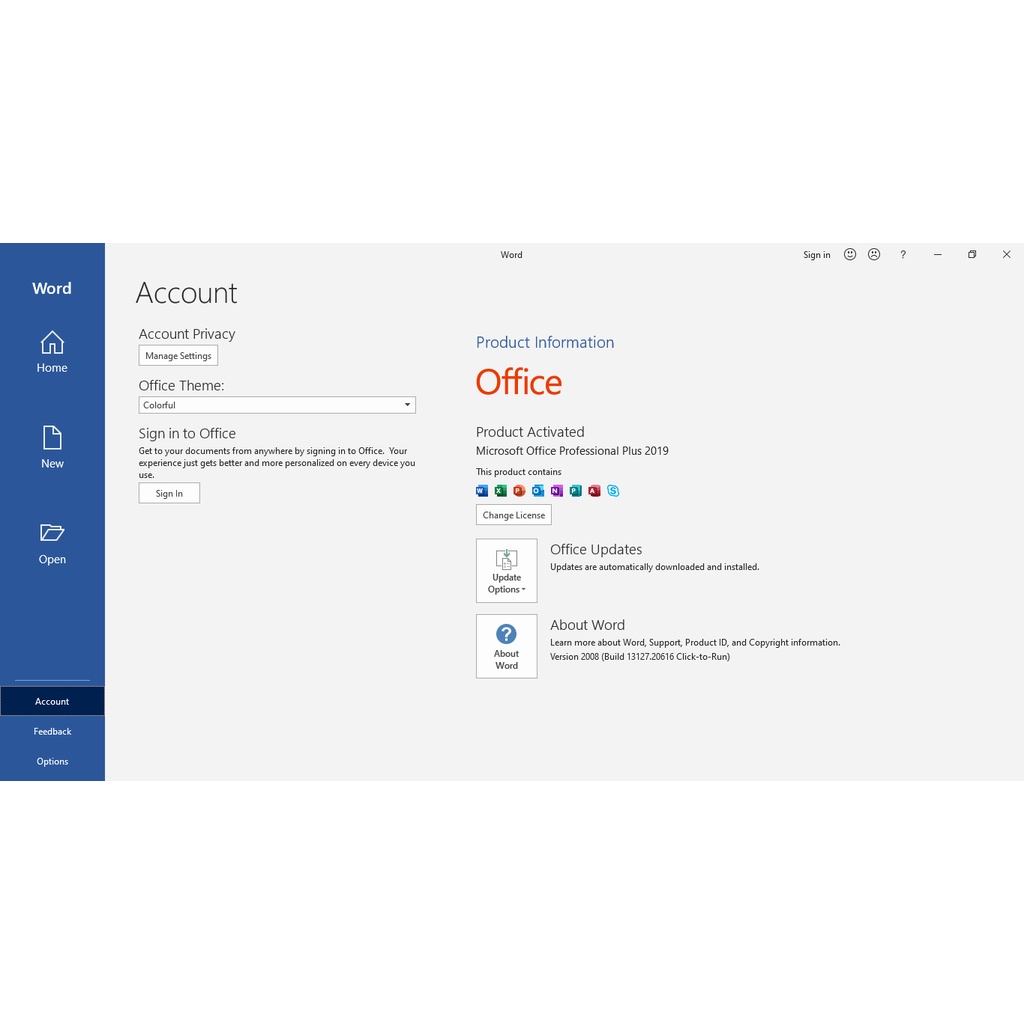
Task: Click the text Microsoft Office Professional Plus 2019
Action: [x=572, y=451]
